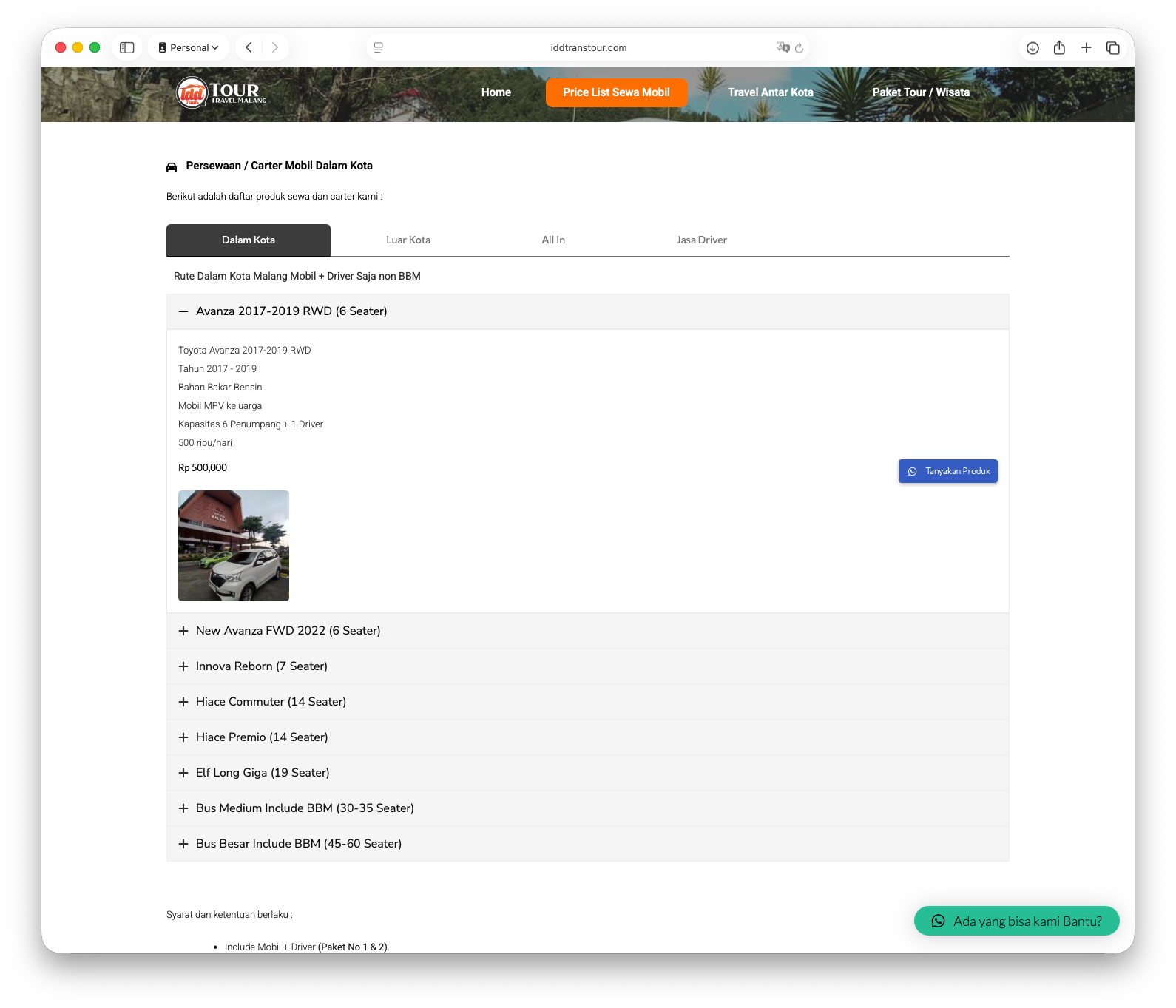Image resolution: width=1176 pixels, height=1008 pixels.
Task: Collapse the Avanza 2017-2019 RWD section
Action: click(588, 311)
